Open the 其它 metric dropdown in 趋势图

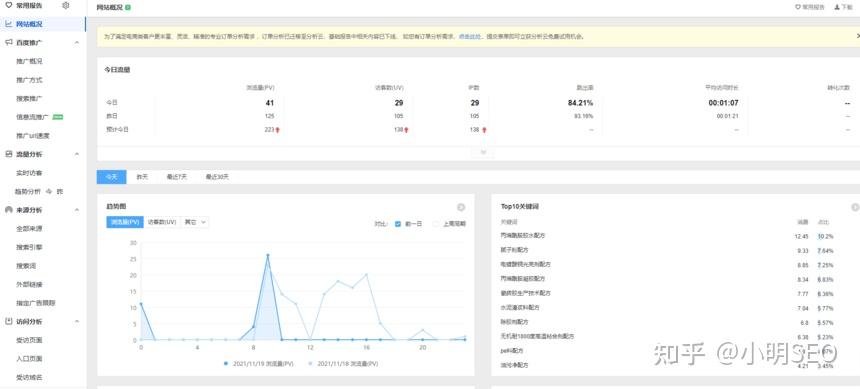pyautogui.click(x=195, y=222)
